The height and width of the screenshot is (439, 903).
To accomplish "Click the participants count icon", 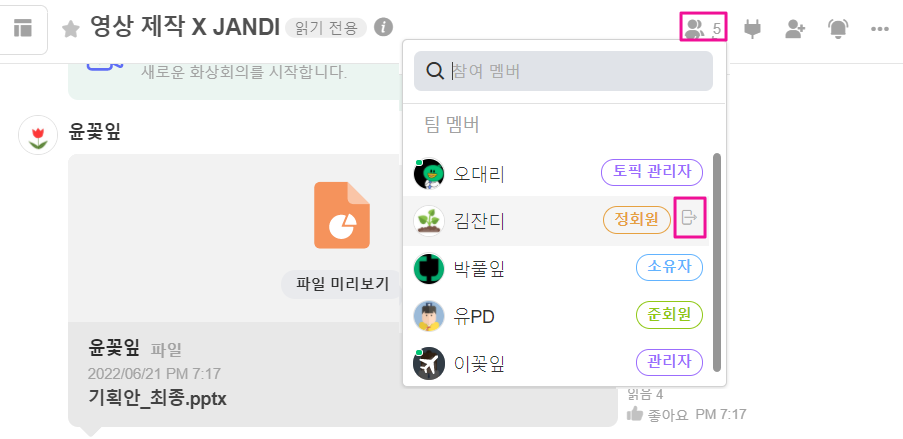I will click(x=702, y=28).
